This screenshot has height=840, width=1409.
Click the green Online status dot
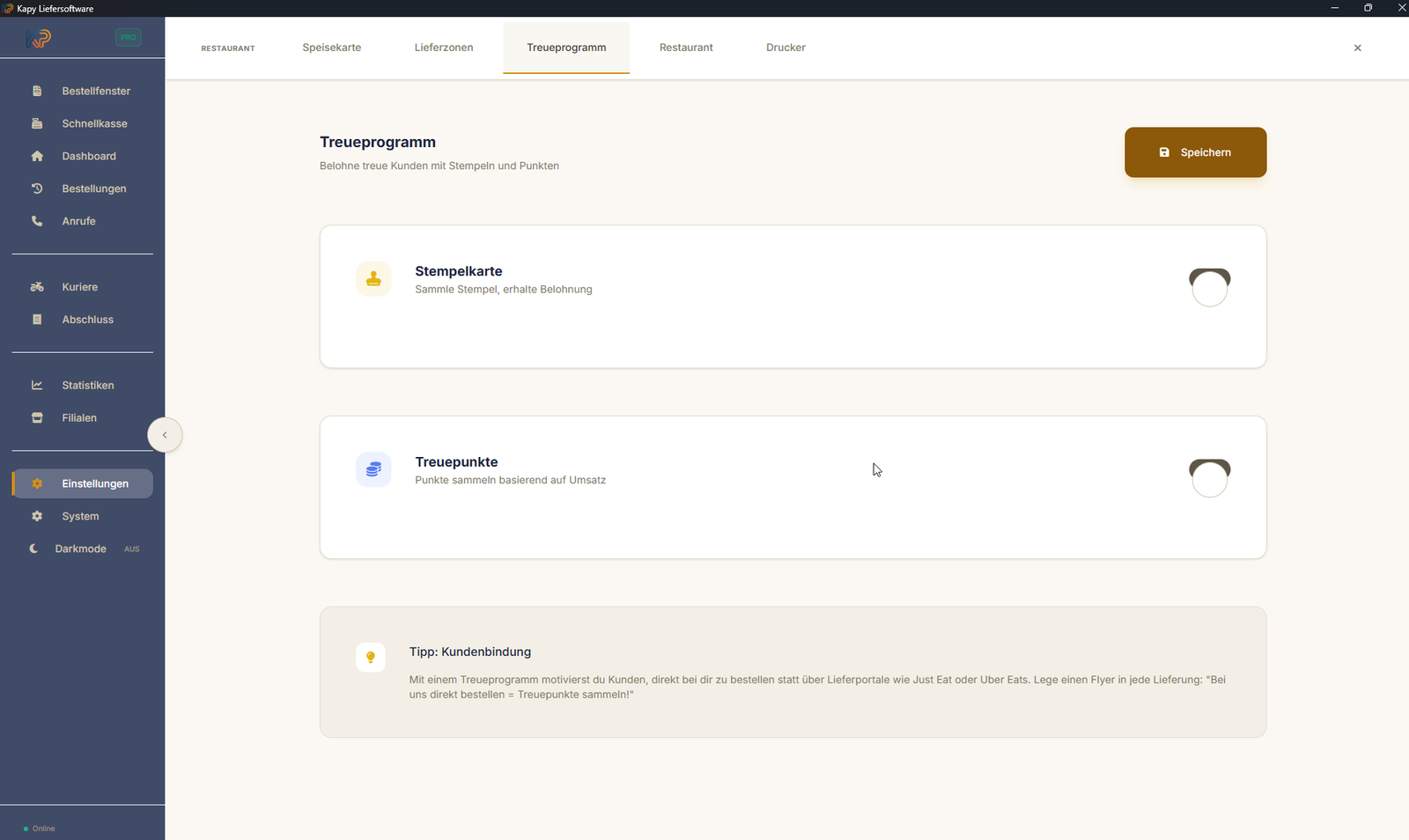point(26,829)
